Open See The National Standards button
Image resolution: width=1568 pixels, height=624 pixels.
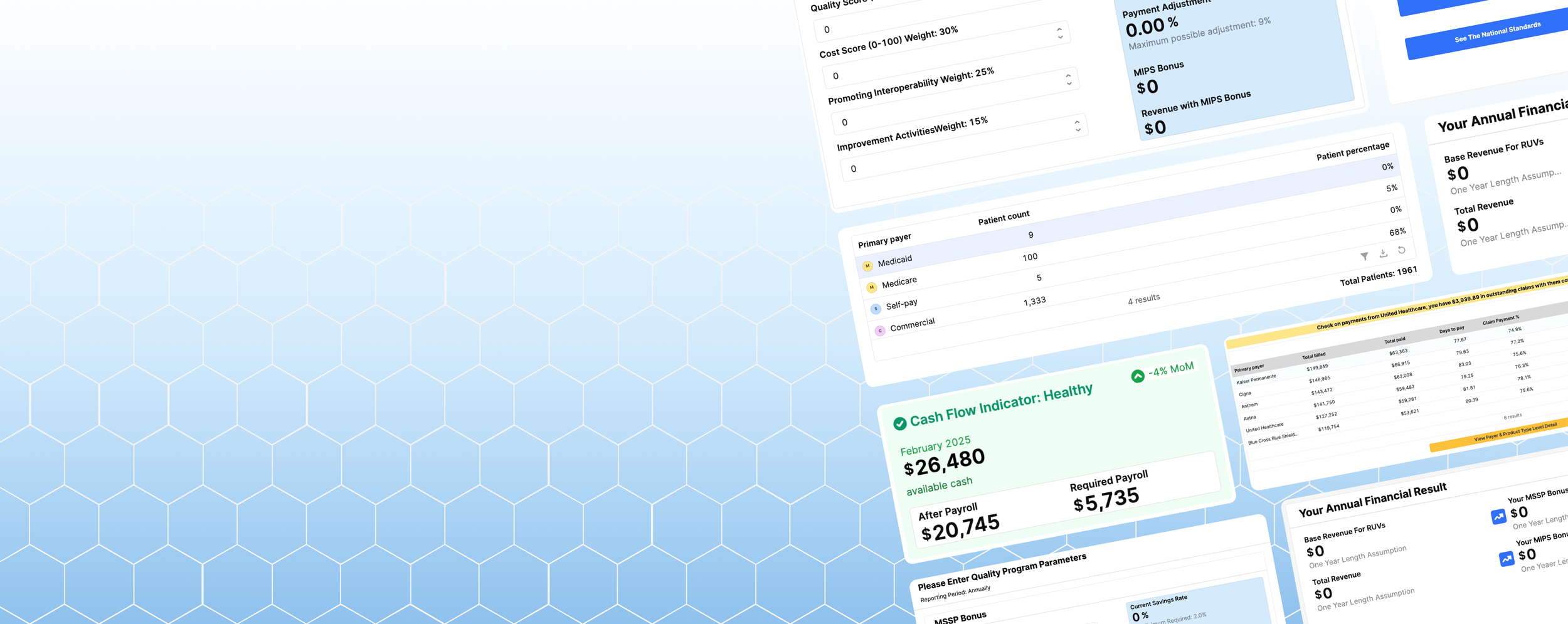(1497, 32)
